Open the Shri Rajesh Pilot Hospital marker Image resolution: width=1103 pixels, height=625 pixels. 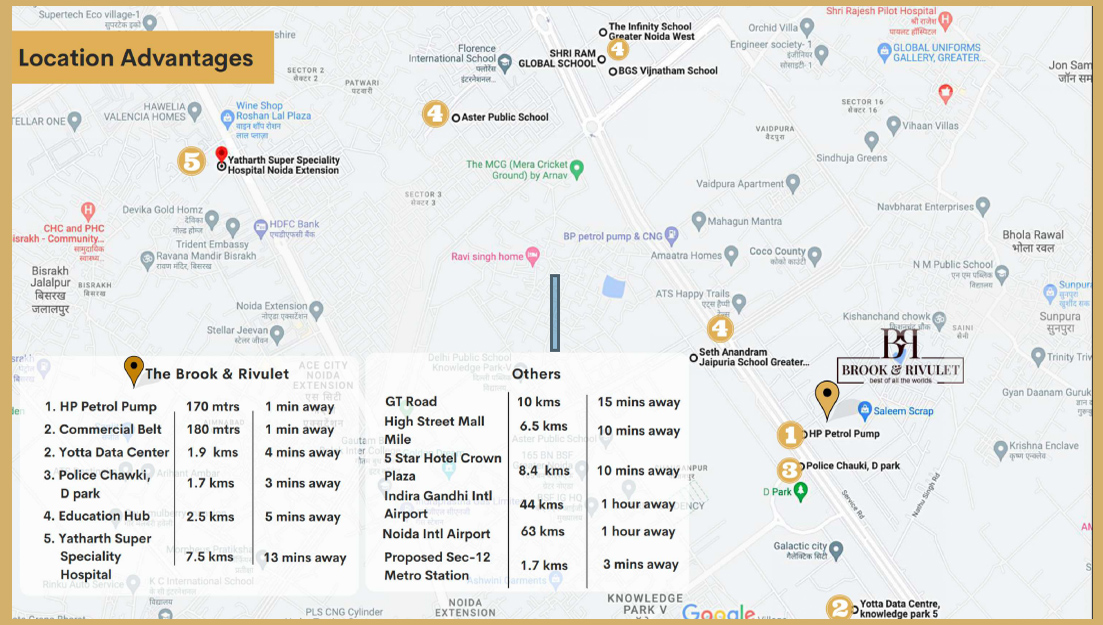946,20
